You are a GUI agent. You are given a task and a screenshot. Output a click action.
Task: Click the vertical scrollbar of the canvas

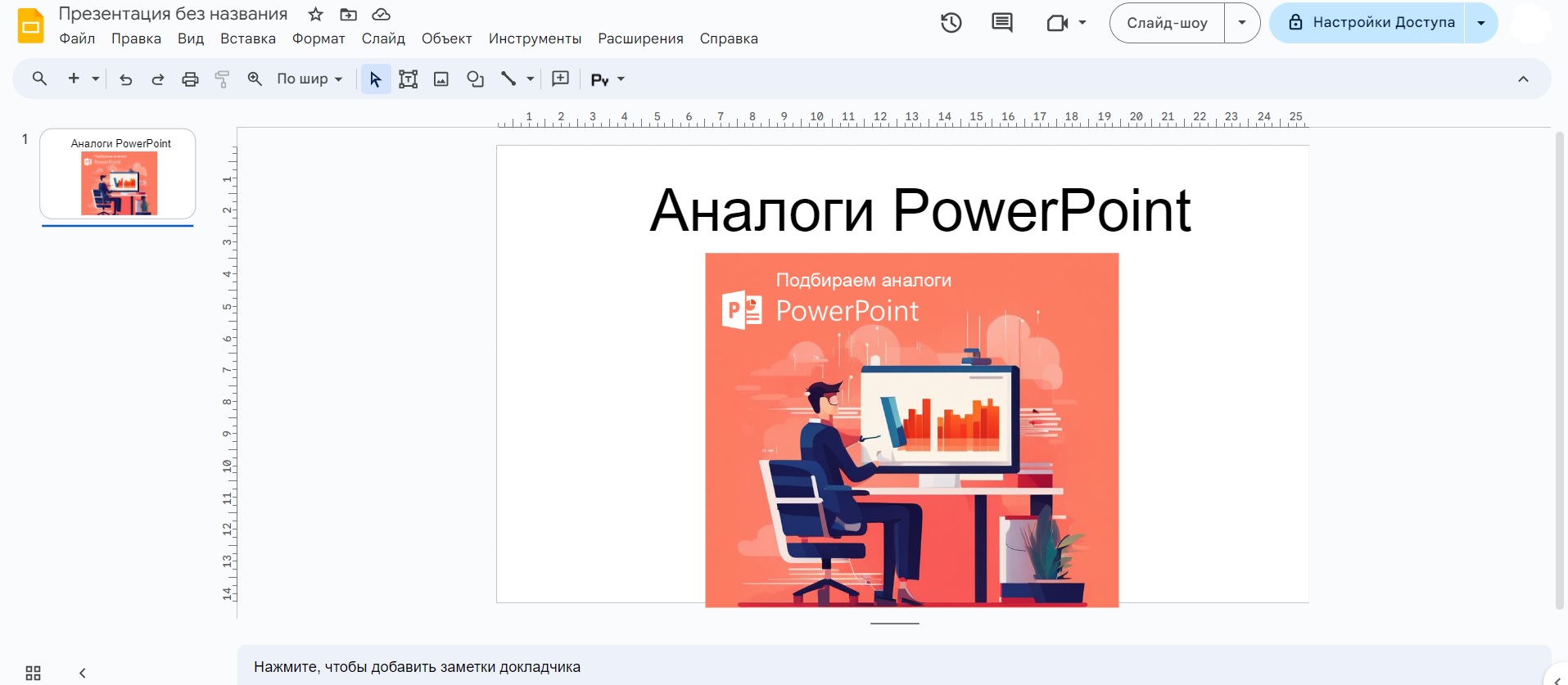(1559, 370)
